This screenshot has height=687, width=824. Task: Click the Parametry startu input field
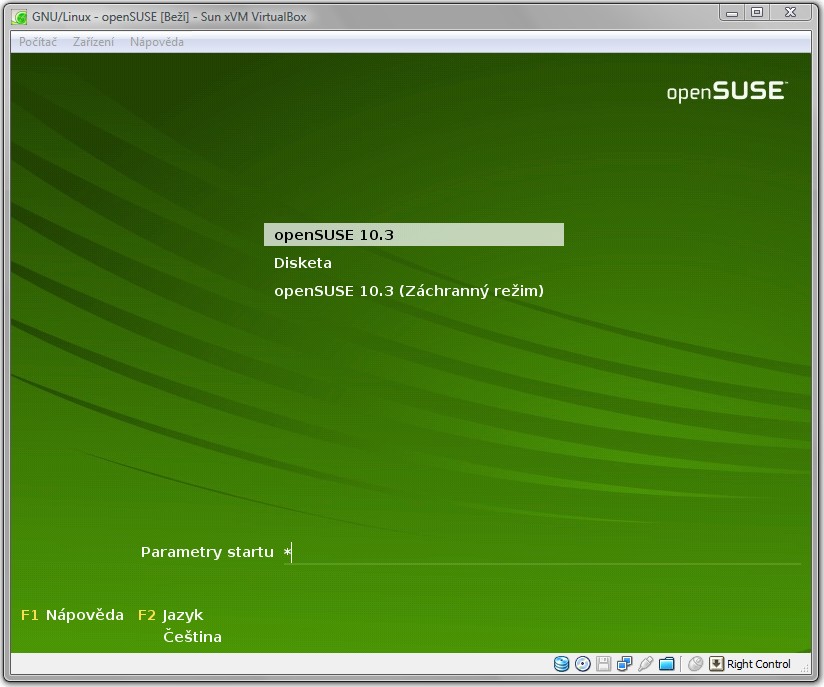[x=542, y=553]
